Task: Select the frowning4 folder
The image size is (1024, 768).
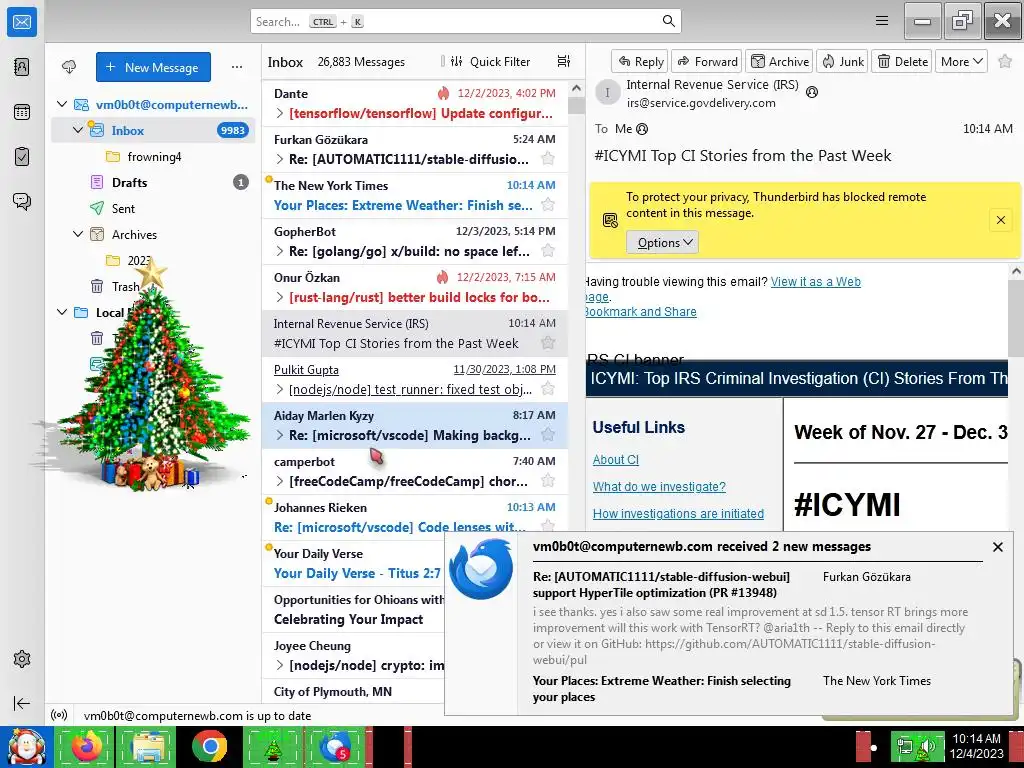Action: pyautogui.click(x=154, y=156)
